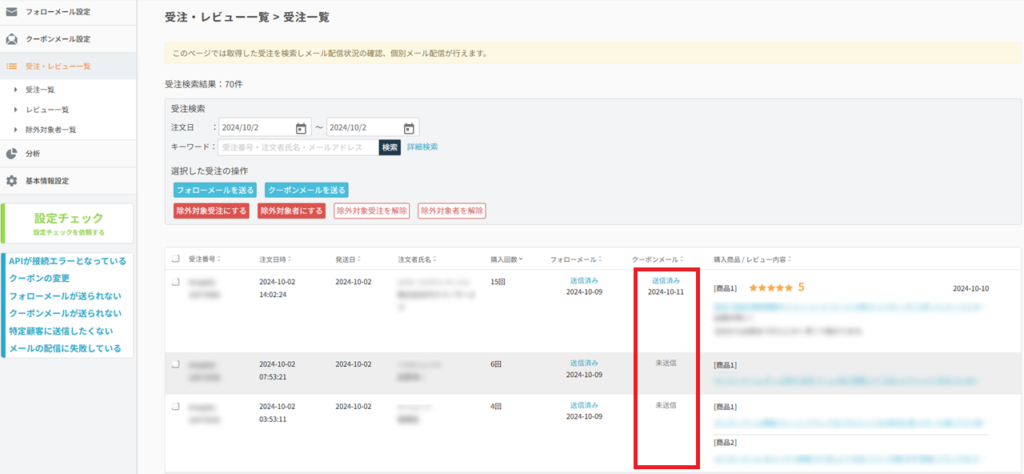The image size is (1024, 474).
Task: Open the calendar icon of end 注文日
Action: pos(409,128)
